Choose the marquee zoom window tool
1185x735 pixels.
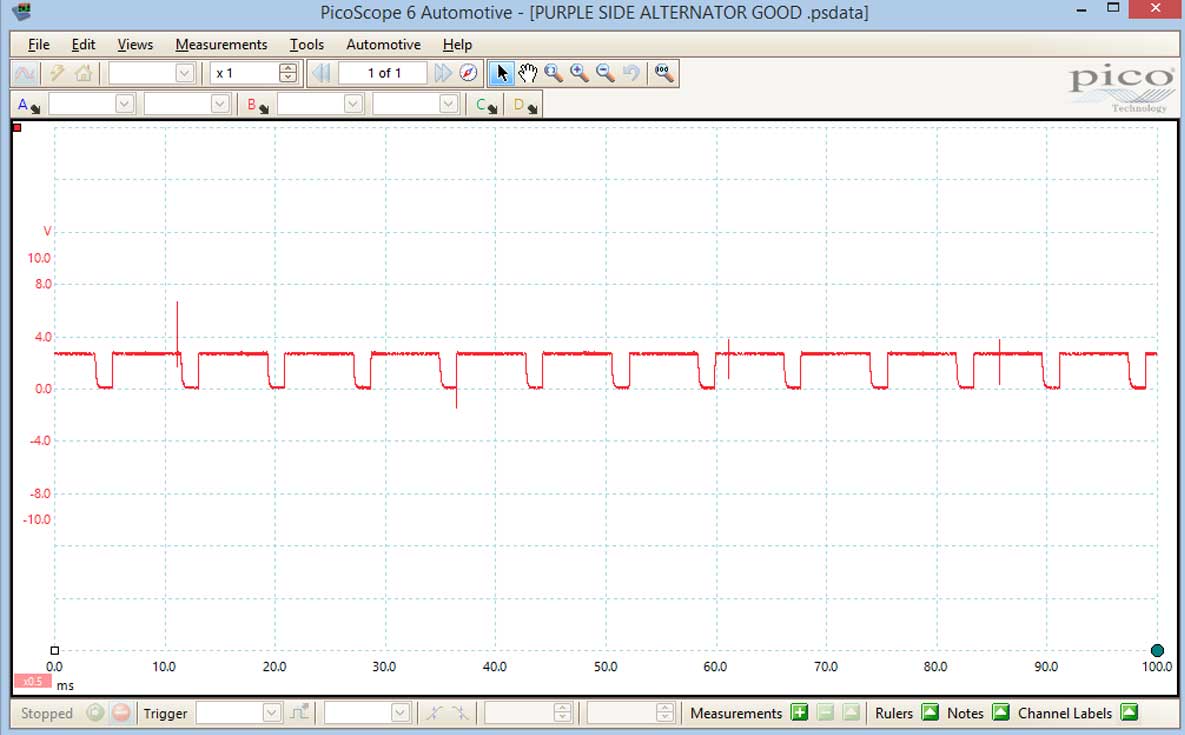coord(553,73)
